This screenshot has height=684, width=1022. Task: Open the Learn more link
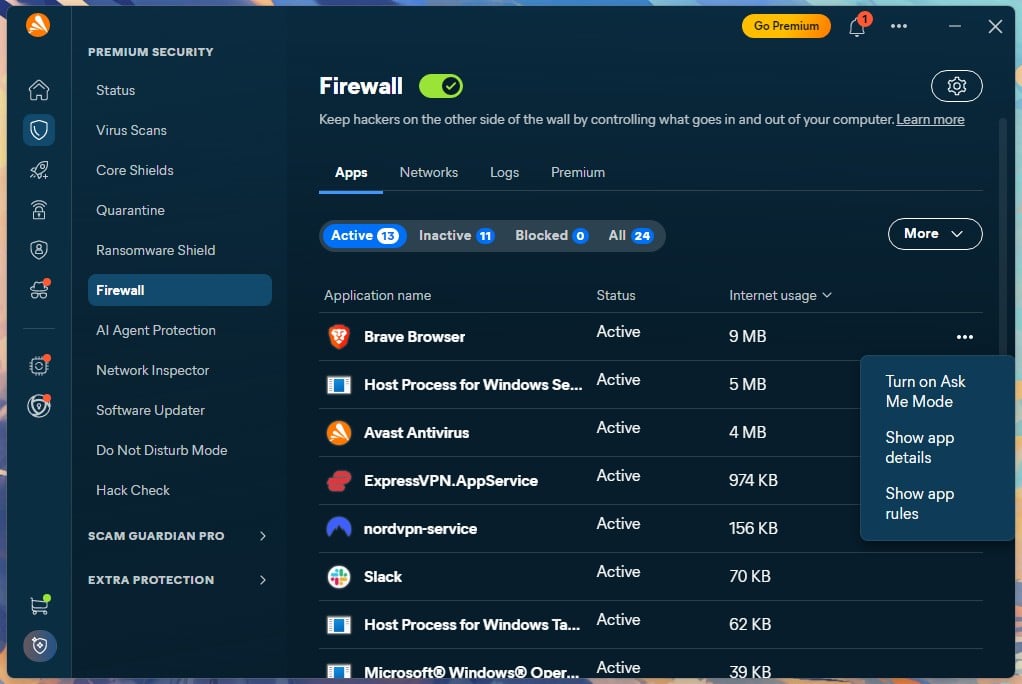tap(930, 119)
